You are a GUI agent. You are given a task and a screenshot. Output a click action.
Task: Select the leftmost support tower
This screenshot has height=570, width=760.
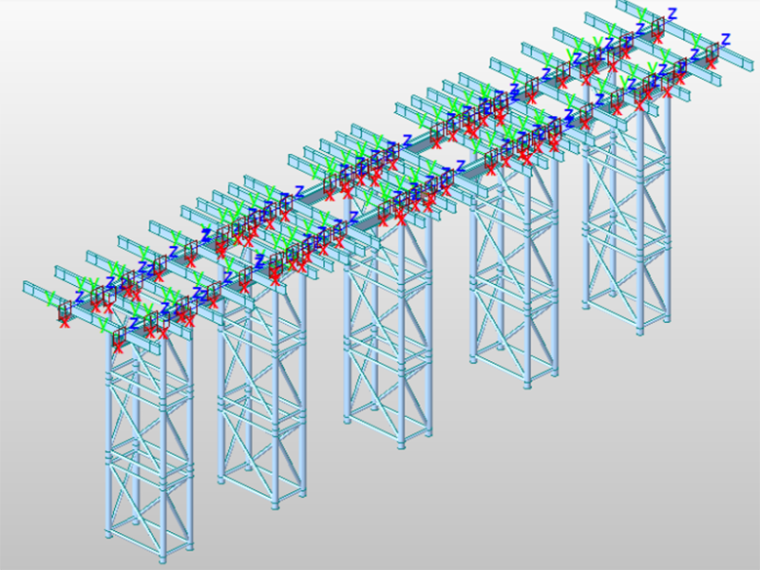point(148,440)
